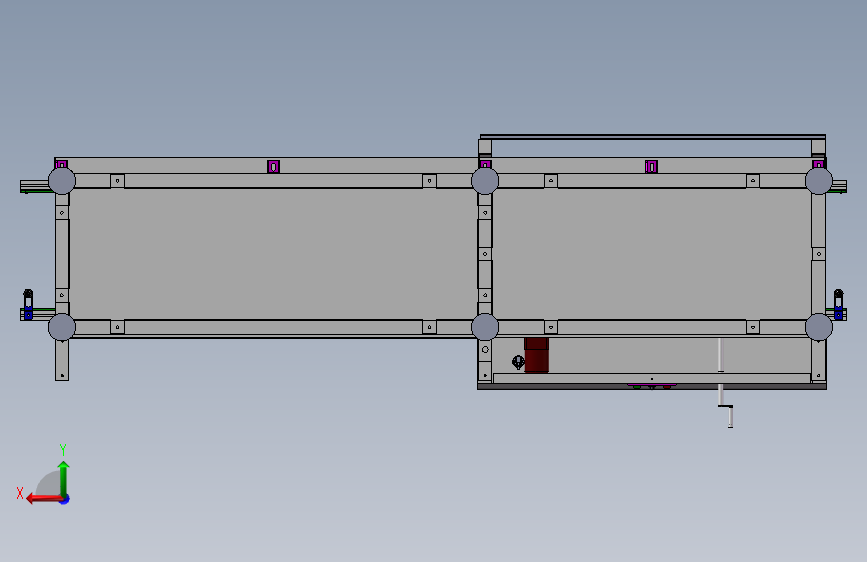This screenshot has width=867, height=562.
Task: Select the dark red motor block
Action: (x=536, y=355)
